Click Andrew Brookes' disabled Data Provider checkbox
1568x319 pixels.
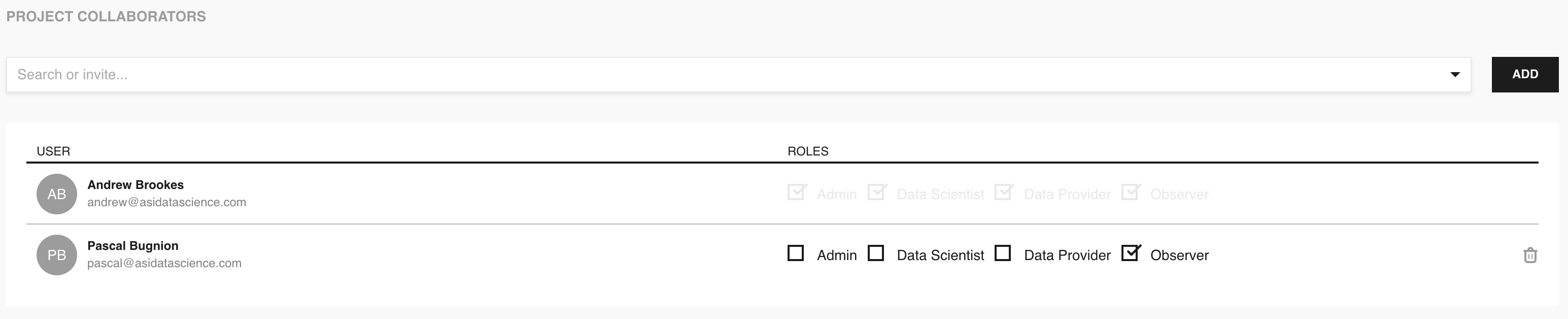pyautogui.click(x=1003, y=193)
